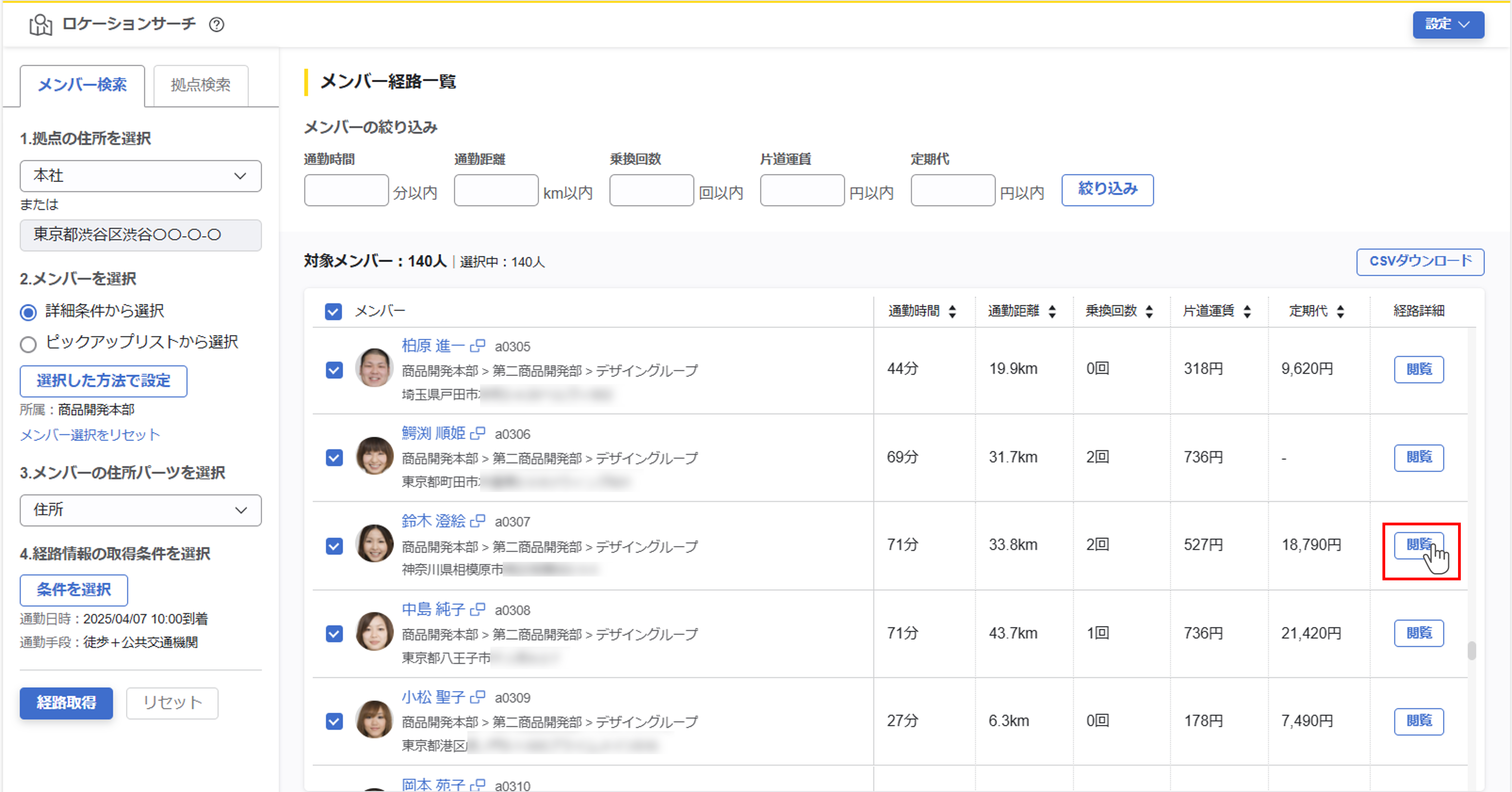Viewport: 1512px width, 792px height.
Task: Open the 本社 location dropdown
Action: [140, 176]
